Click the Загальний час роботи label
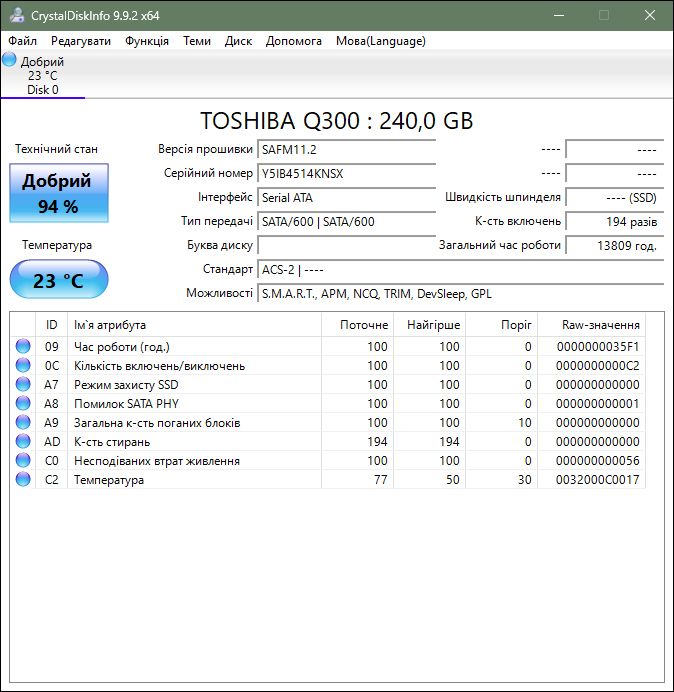Screen dimensions: 674x692 [x=500, y=245]
